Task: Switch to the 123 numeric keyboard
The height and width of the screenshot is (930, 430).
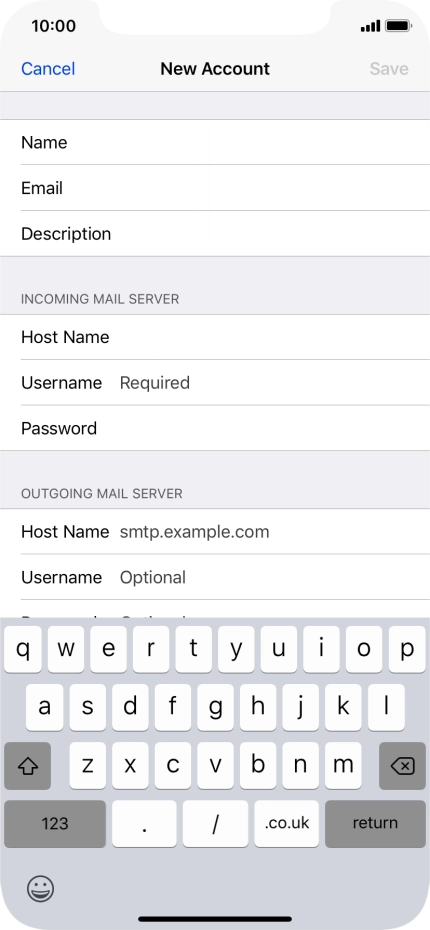Action: (x=55, y=823)
